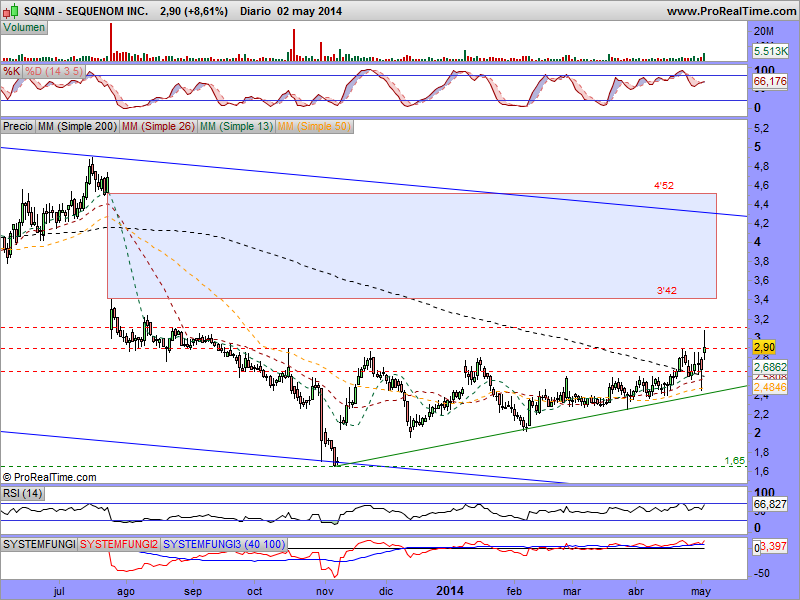
Task: Select the Volumen indicator label
Action: (x=24, y=28)
